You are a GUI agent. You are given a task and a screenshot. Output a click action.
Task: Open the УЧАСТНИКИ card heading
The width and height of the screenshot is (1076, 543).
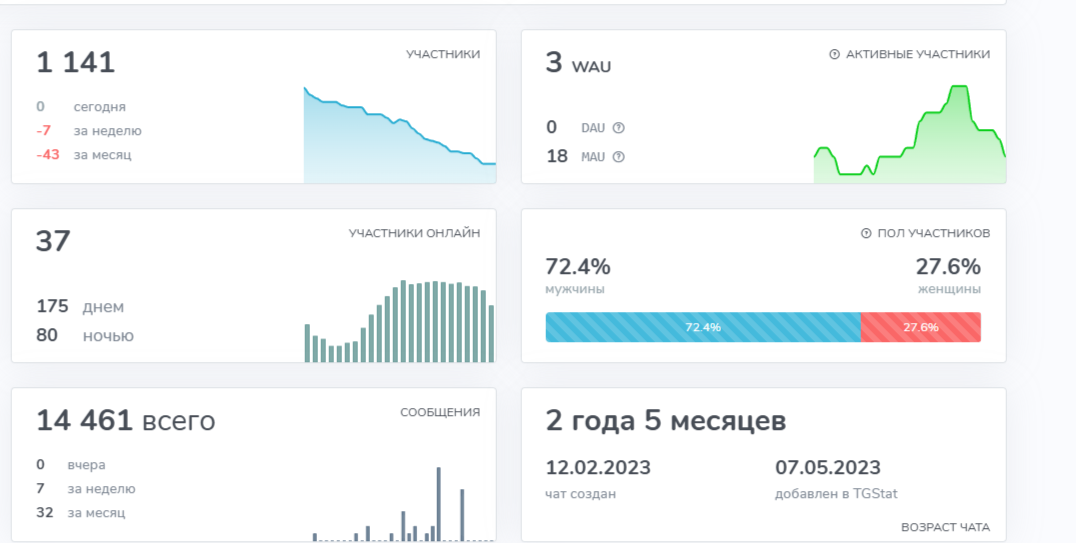point(443,54)
